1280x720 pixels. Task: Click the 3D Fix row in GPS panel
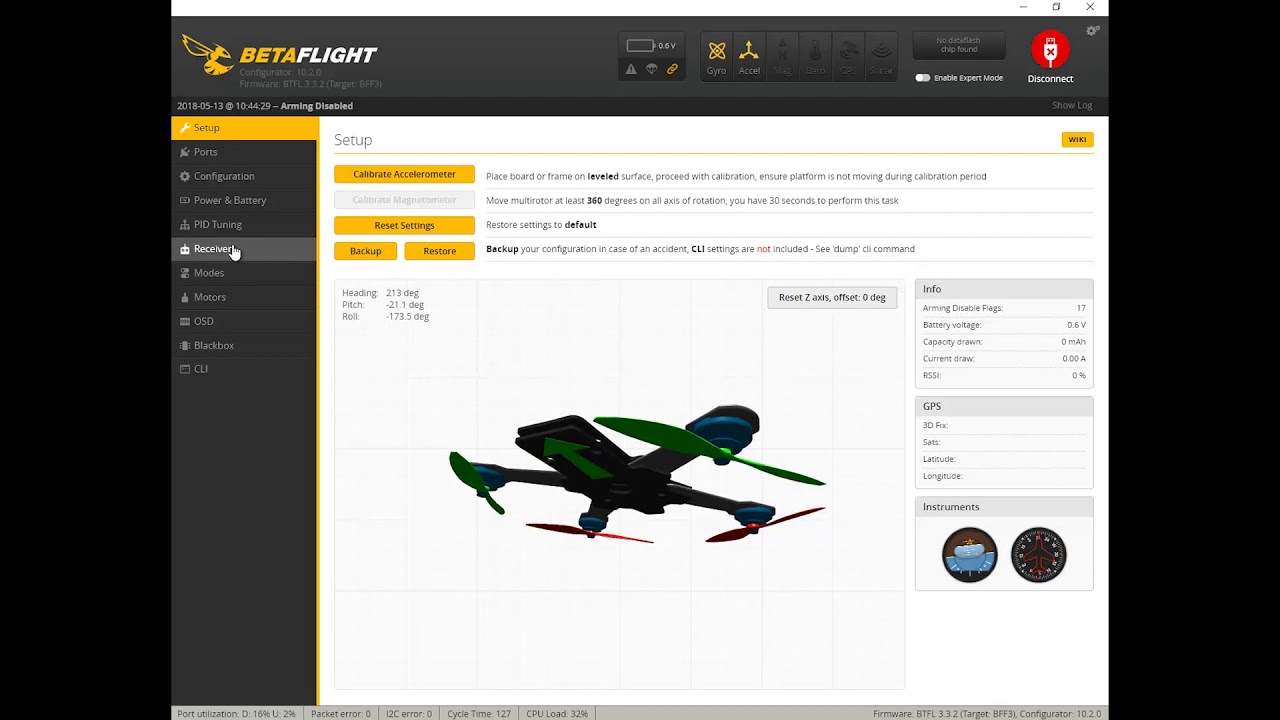1004,426
